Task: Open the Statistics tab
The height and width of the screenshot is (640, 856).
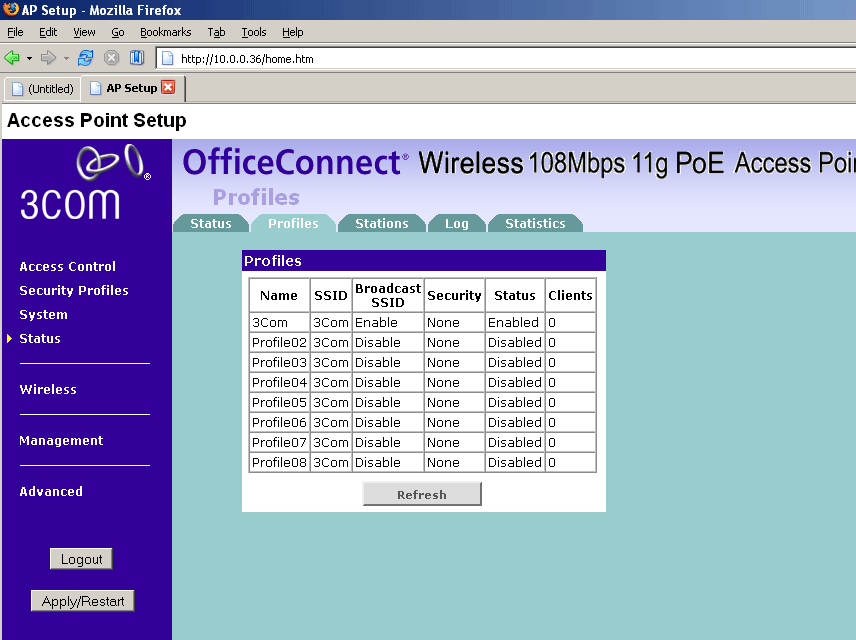Action: [x=535, y=223]
